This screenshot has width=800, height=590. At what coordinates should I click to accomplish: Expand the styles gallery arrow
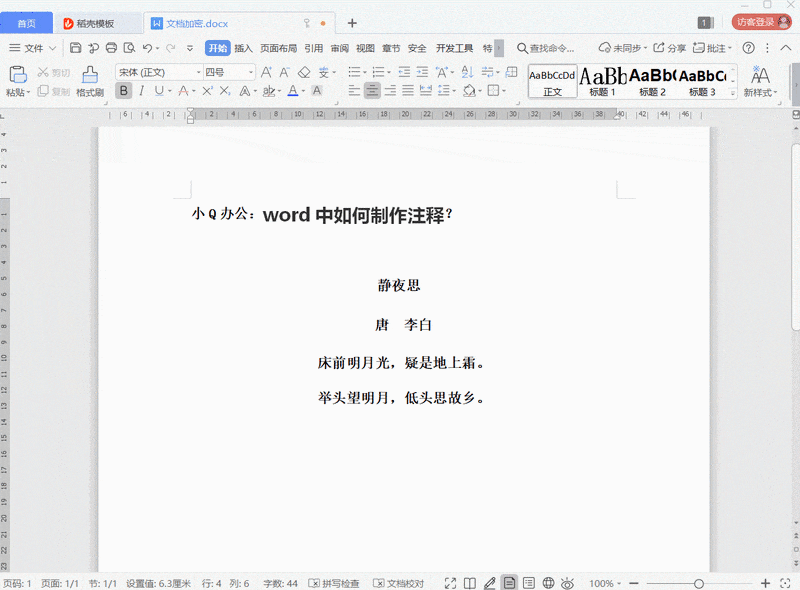[x=733, y=93]
